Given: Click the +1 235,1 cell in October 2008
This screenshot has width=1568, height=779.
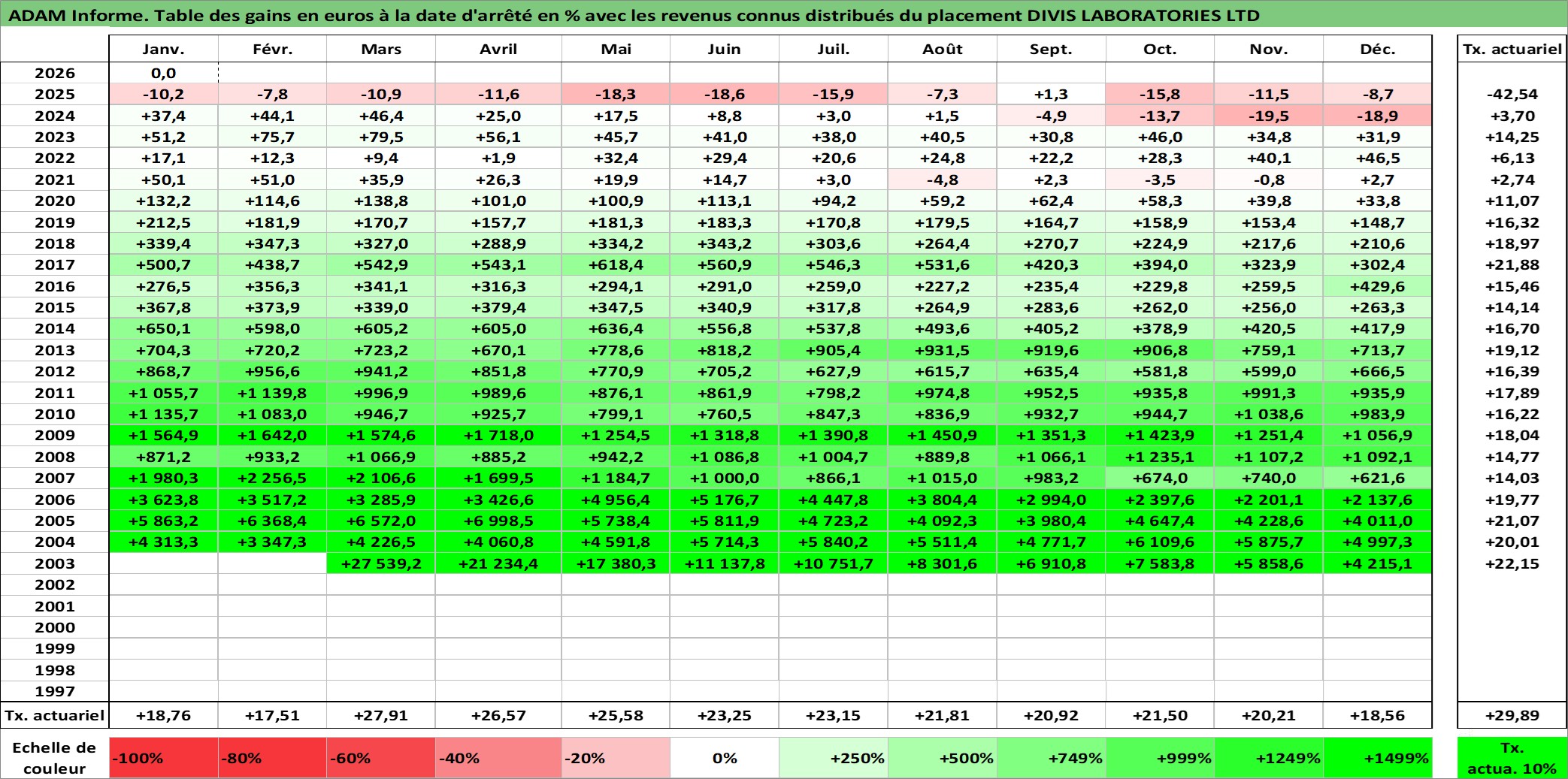Looking at the screenshot, I should (x=1160, y=457).
